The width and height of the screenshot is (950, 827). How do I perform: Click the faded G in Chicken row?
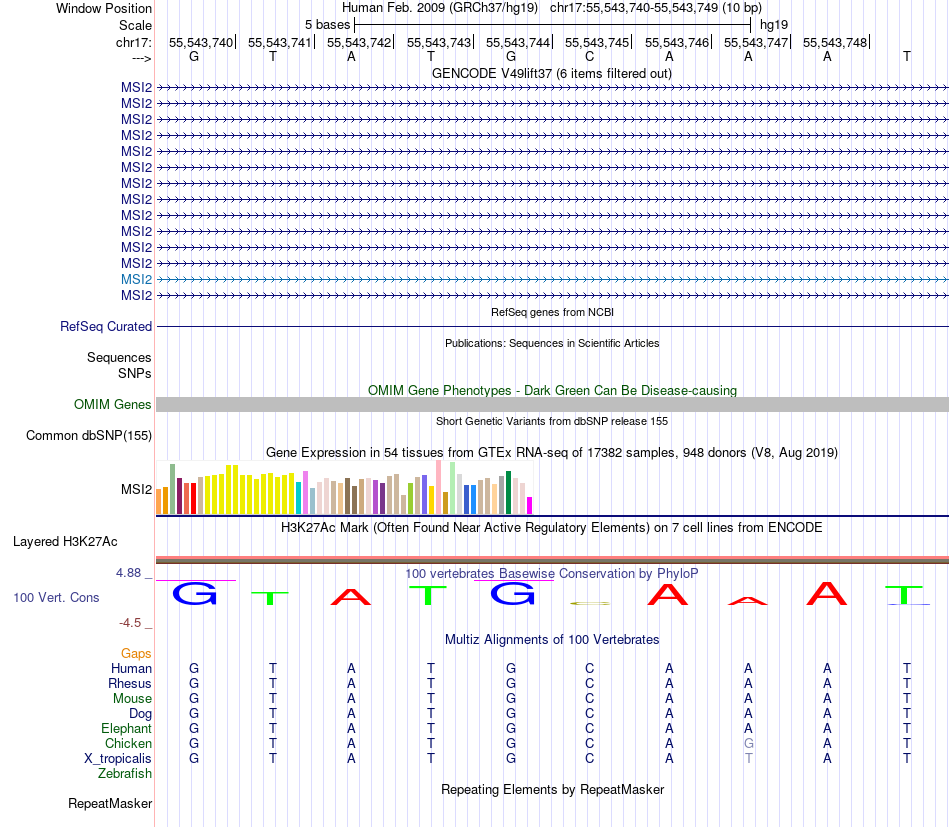coord(749,743)
